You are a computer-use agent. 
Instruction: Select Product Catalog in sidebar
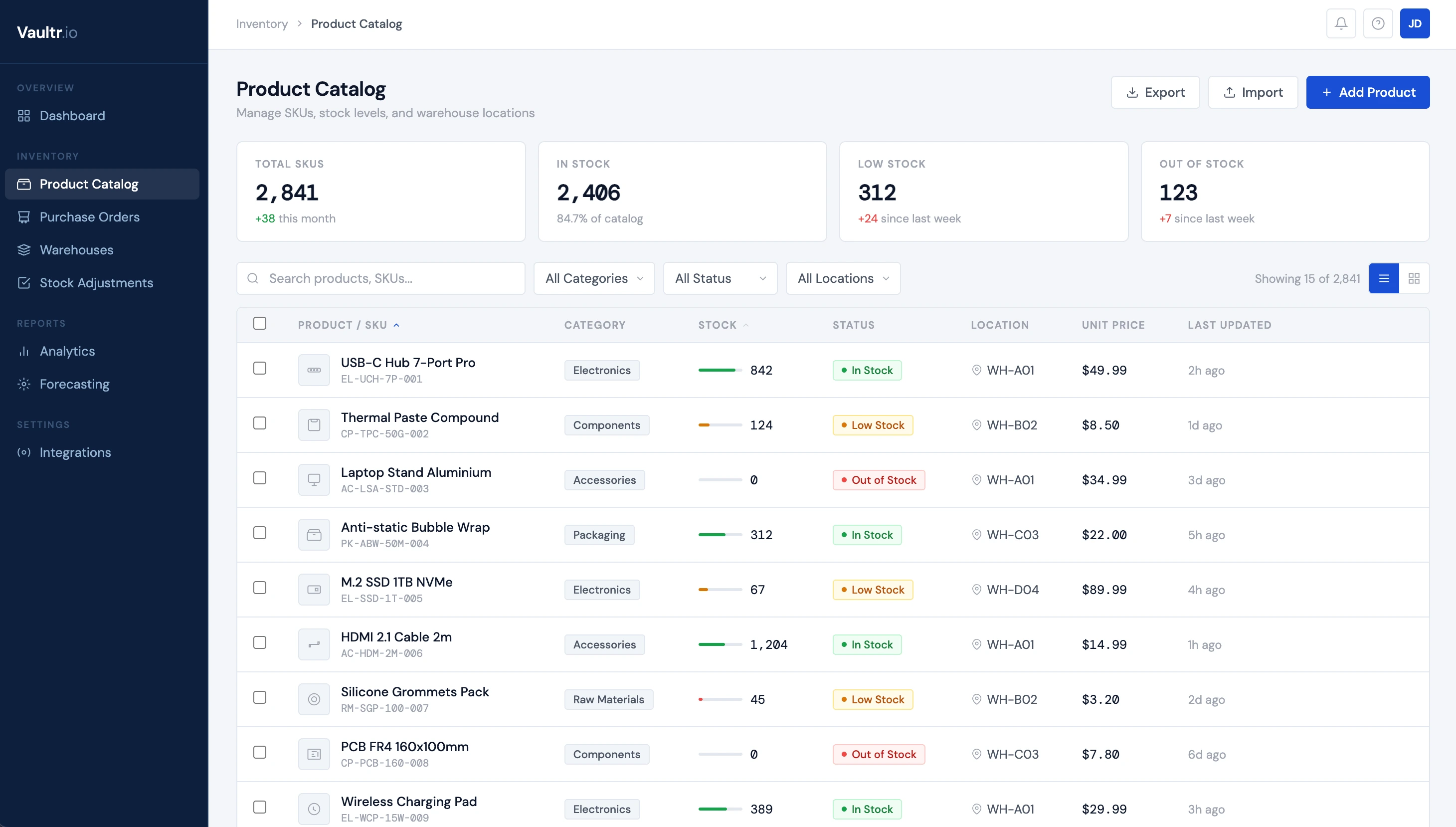click(x=102, y=184)
